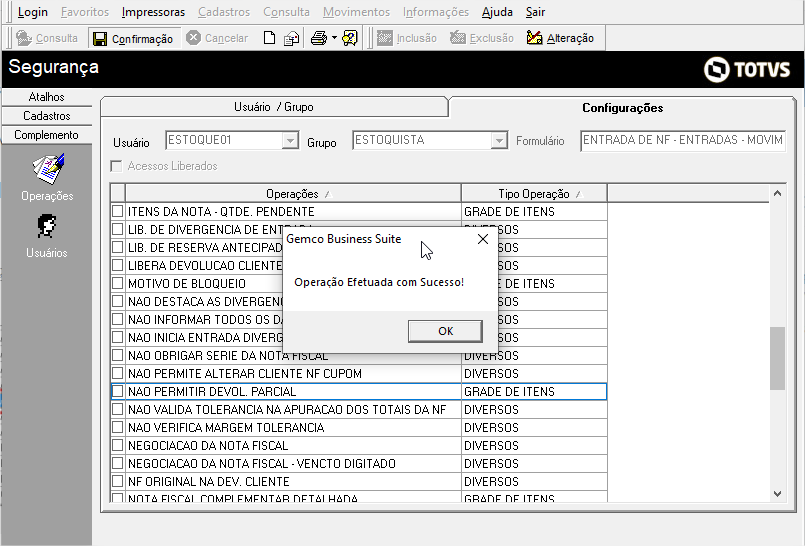Click the grid scroll down arrow
The height and width of the screenshot is (546, 805).
[x=777, y=494]
